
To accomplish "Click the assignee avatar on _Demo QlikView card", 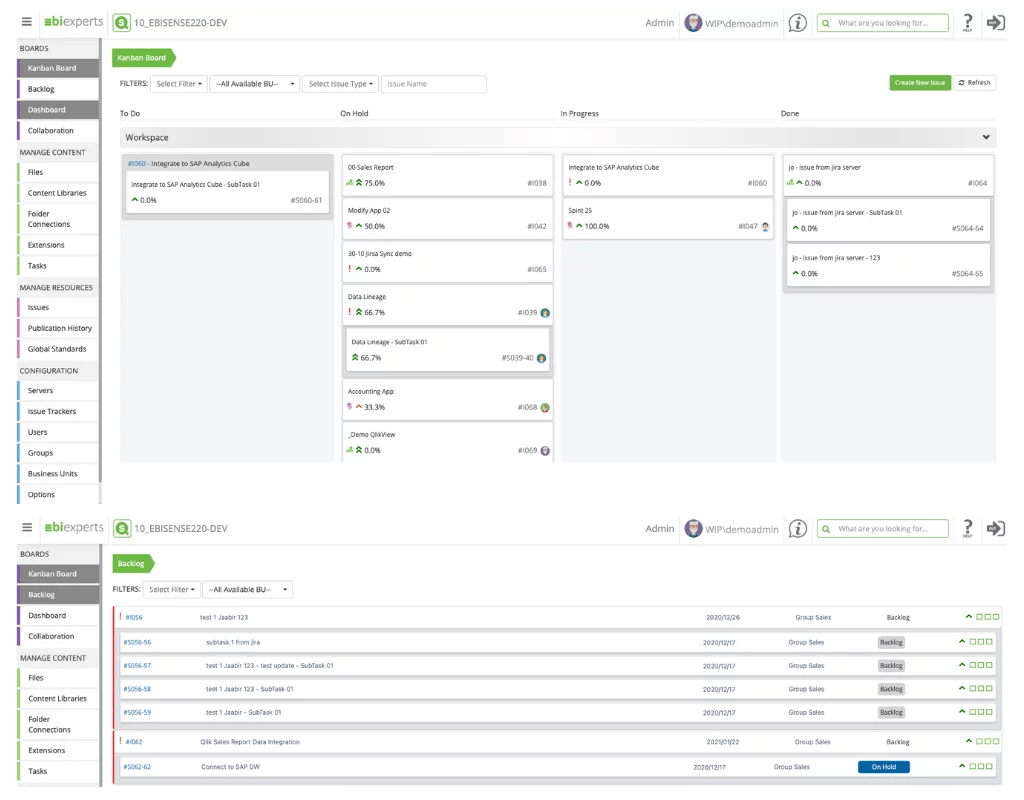I will 545,451.
